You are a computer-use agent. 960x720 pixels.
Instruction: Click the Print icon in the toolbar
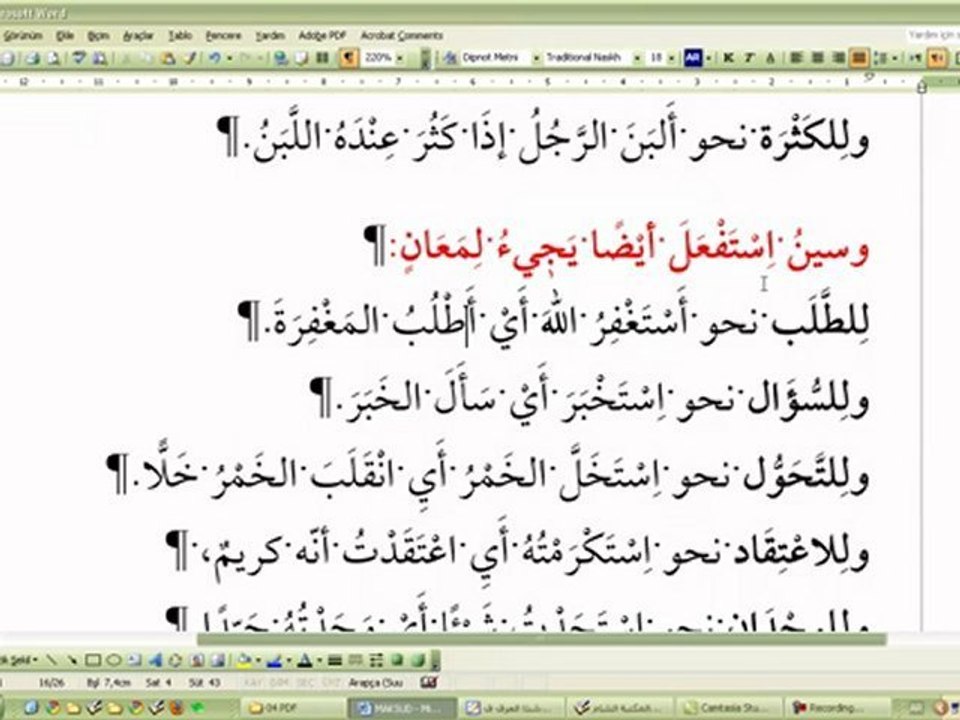(x=32, y=58)
